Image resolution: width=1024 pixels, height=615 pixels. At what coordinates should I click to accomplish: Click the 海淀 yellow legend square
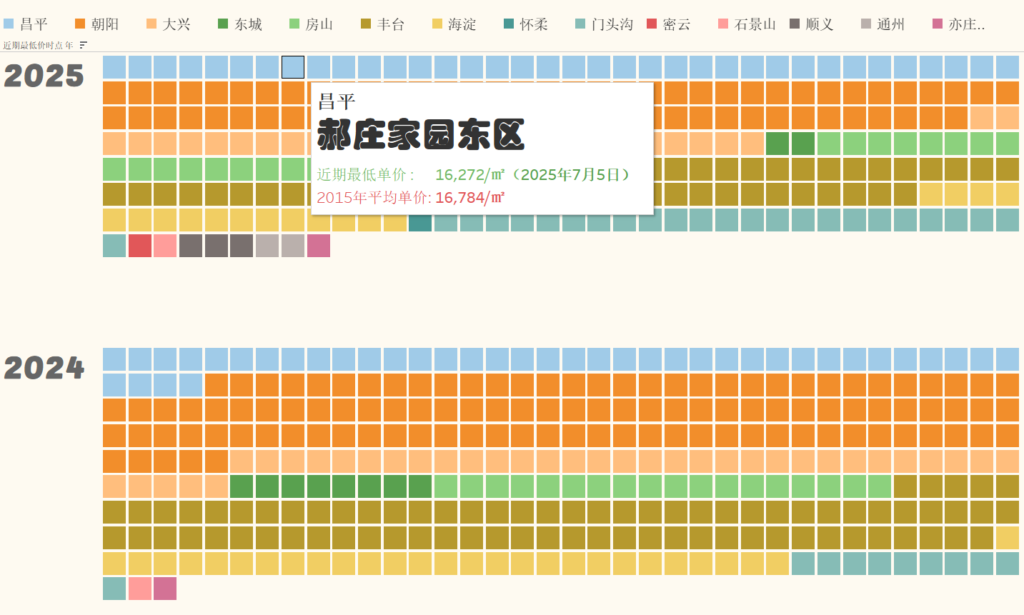437,24
